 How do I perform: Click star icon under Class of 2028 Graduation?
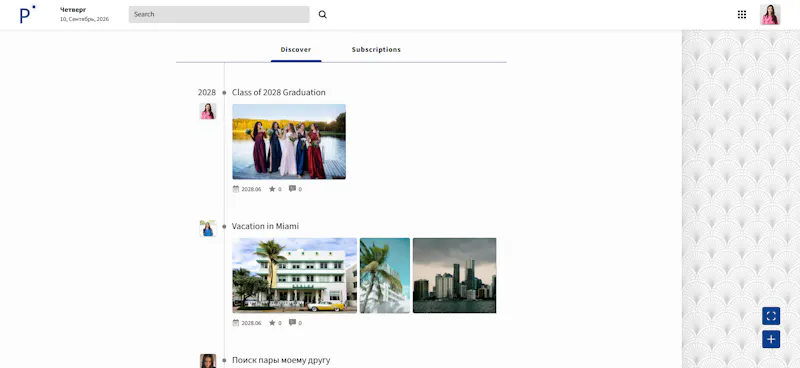(272, 189)
